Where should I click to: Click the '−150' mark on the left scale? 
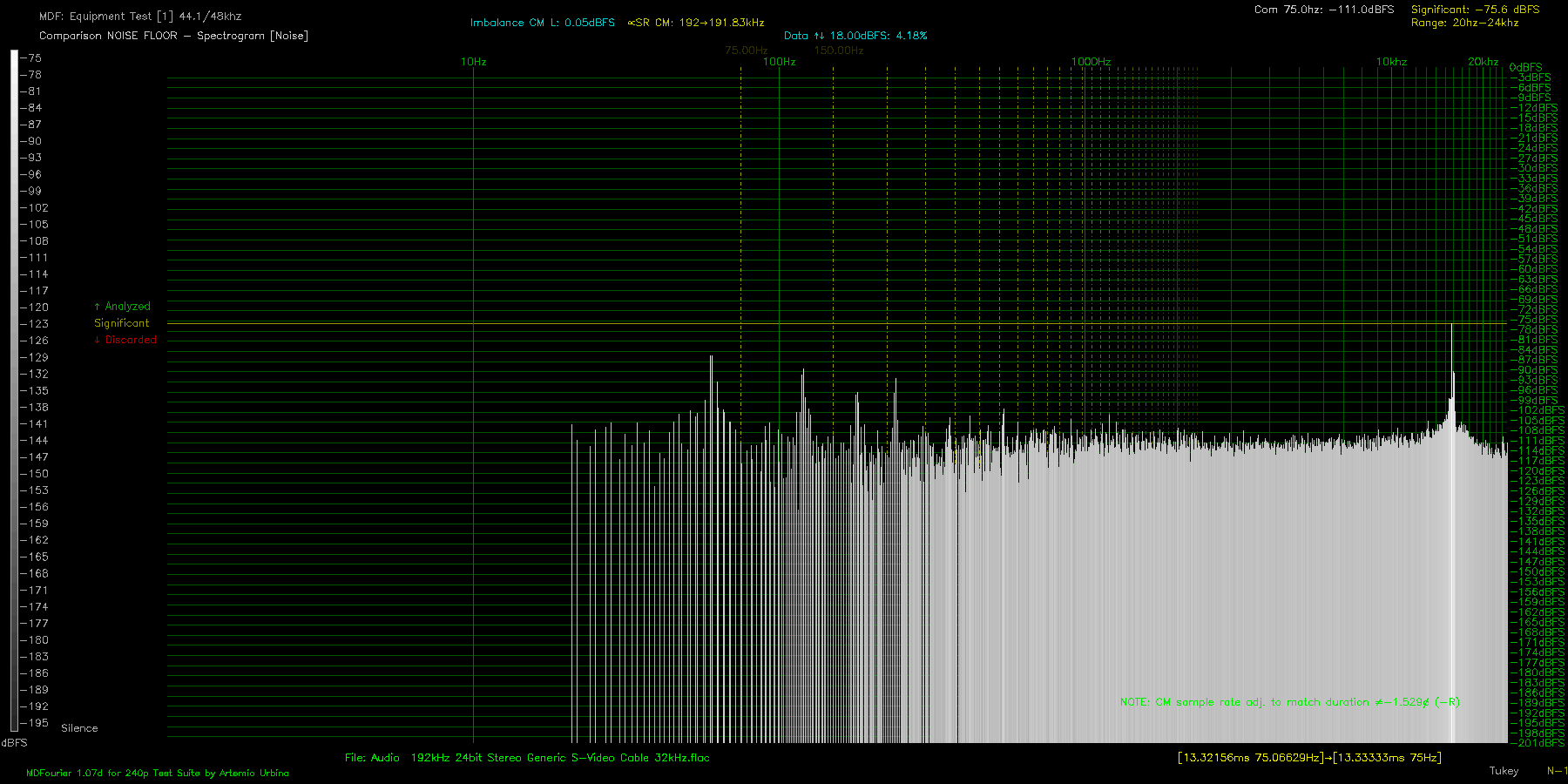(x=36, y=474)
